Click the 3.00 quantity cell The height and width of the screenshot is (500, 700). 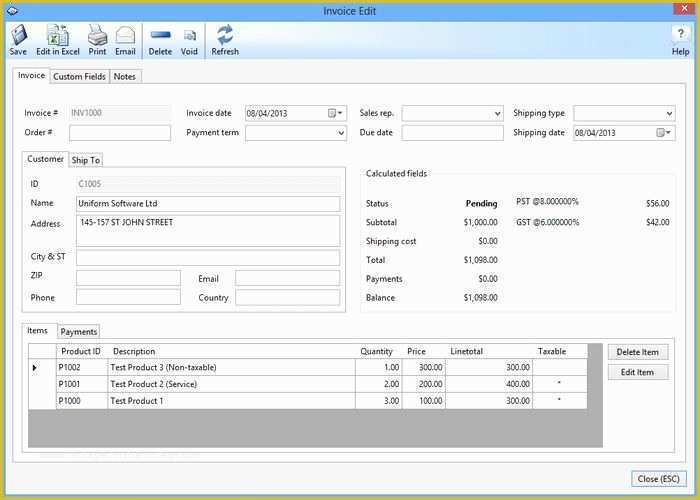coord(379,401)
